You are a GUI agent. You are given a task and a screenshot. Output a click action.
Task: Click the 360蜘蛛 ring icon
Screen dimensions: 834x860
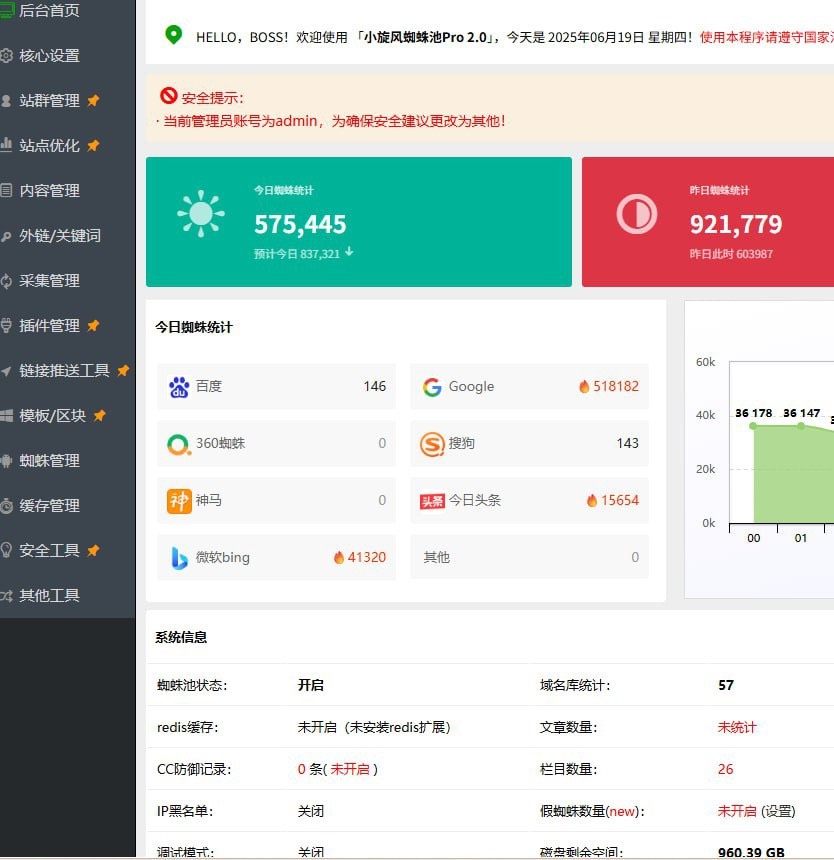coord(178,444)
